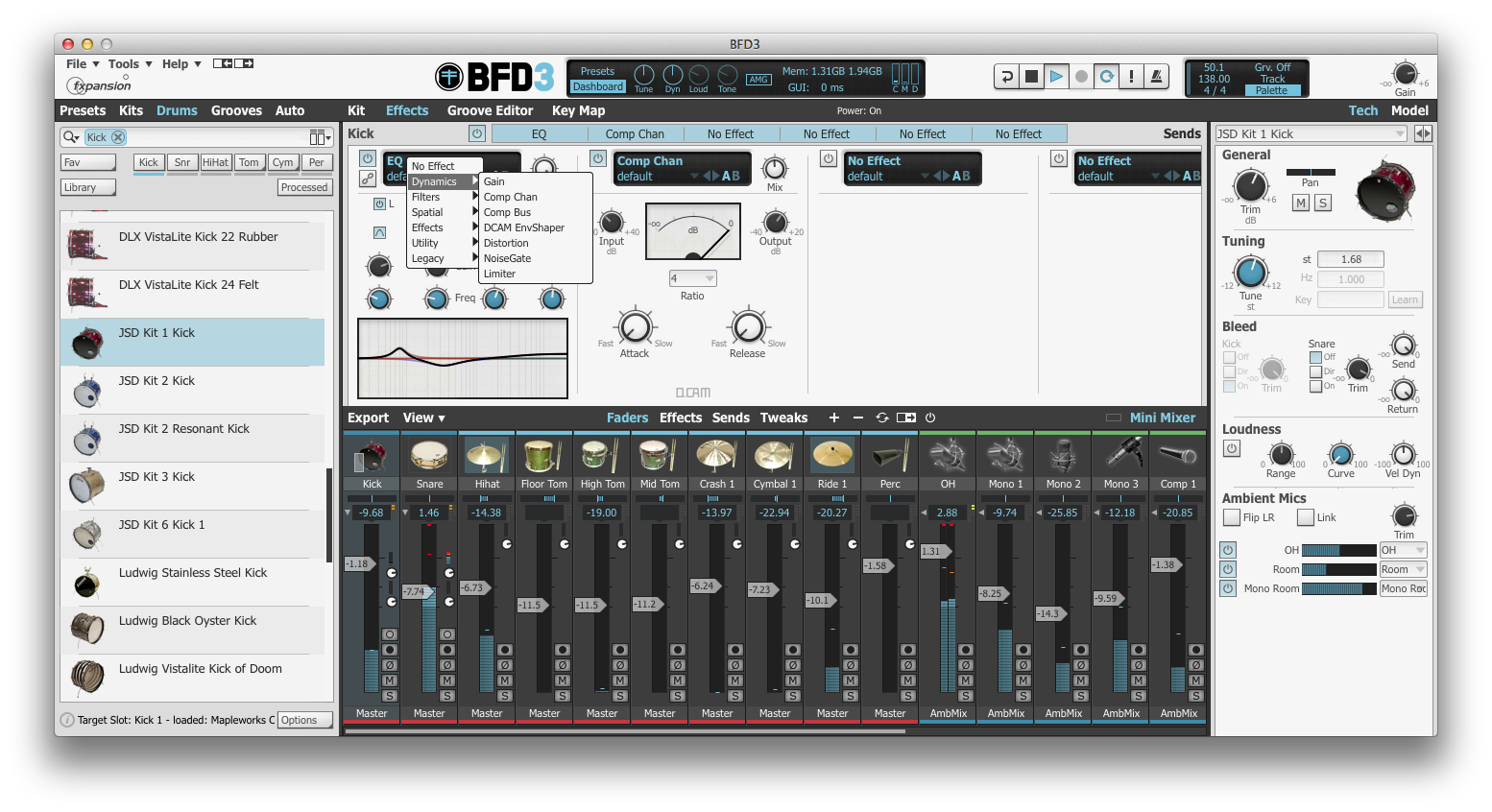
Task: Open the Ratio dropdown set to 4
Action: (692, 278)
